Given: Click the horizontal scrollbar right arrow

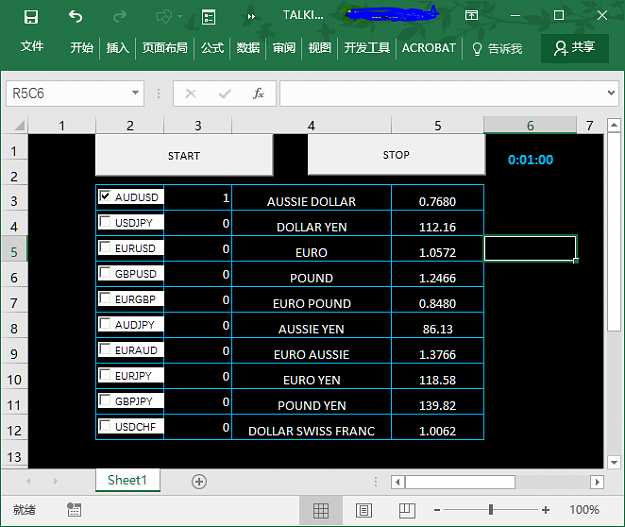Looking at the screenshot, I should tap(597, 482).
